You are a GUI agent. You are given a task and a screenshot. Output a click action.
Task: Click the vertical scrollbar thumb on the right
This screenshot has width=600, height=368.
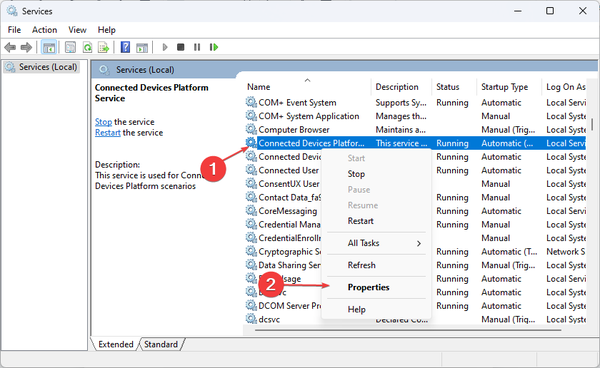[592, 124]
